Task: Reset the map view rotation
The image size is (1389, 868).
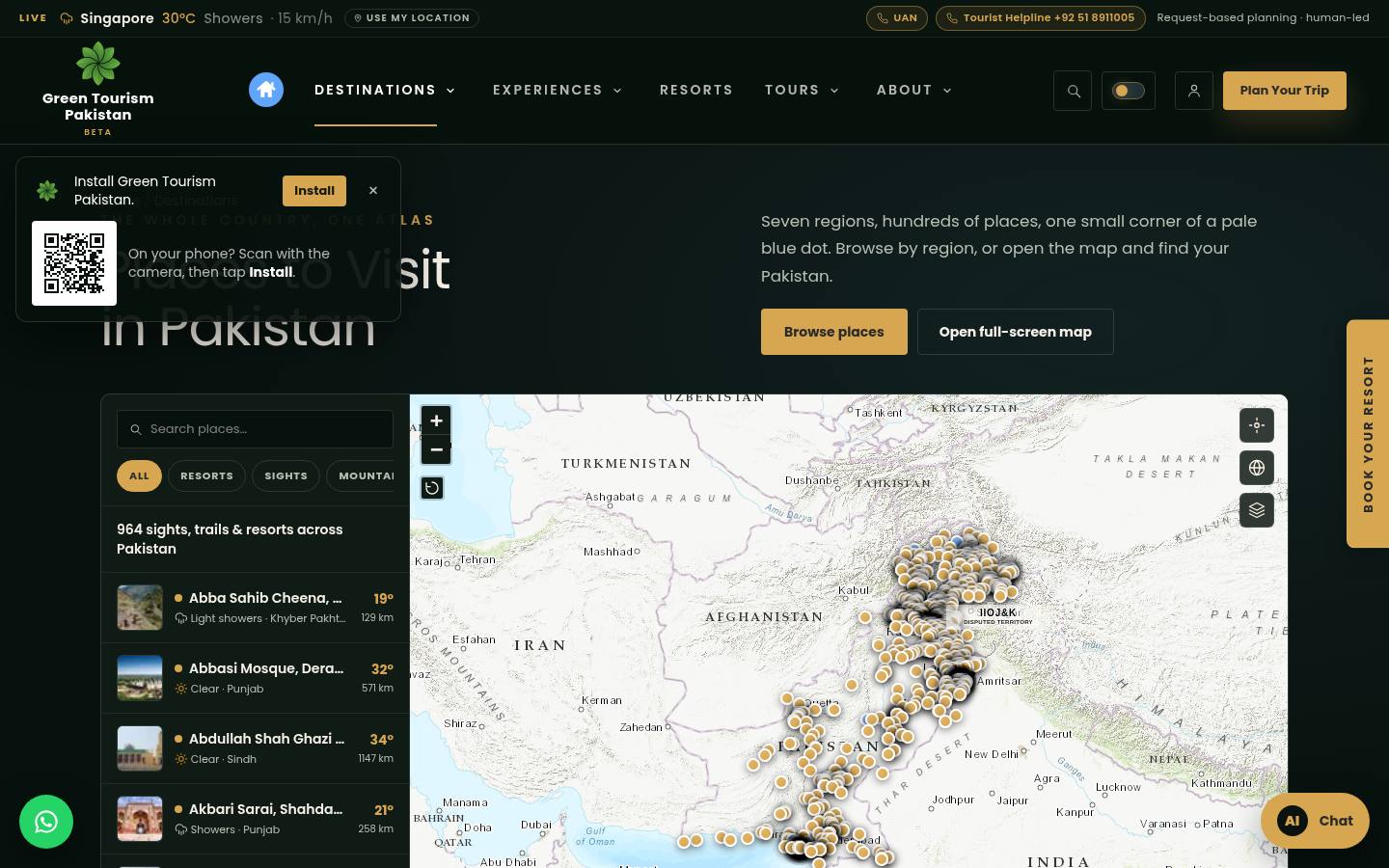Action: point(432,488)
